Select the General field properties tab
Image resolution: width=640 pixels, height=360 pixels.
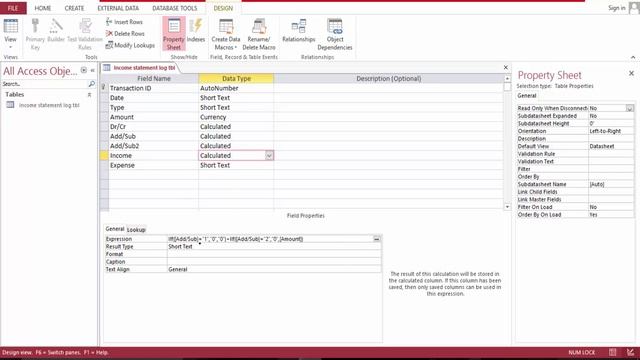pyautogui.click(x=115, y=229)
